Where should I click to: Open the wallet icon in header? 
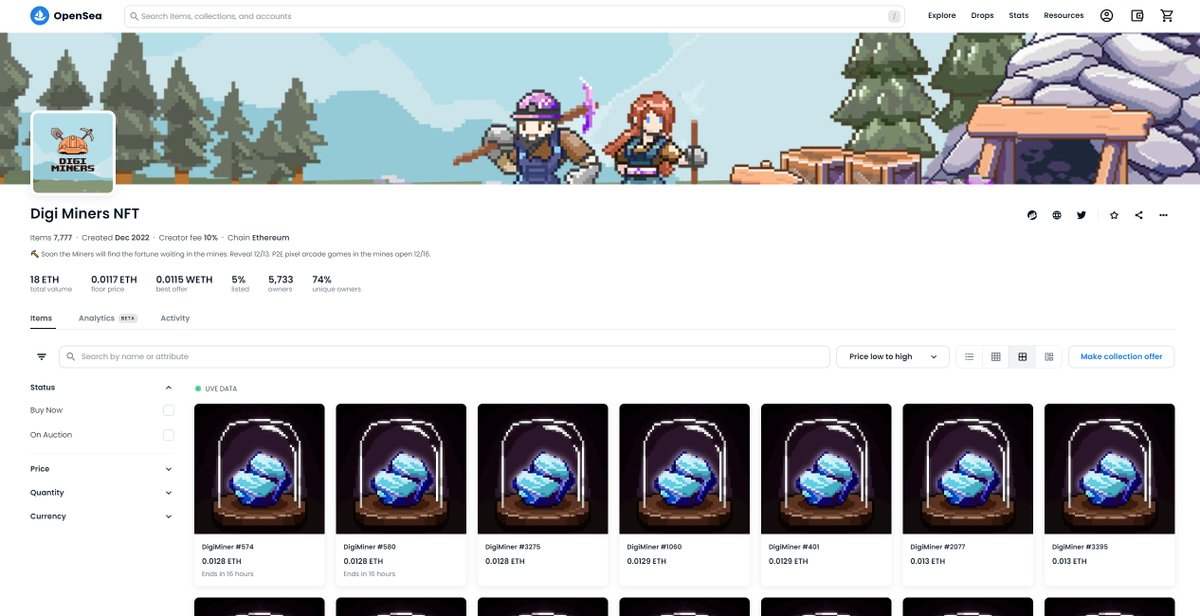[x=1137, y=16]
